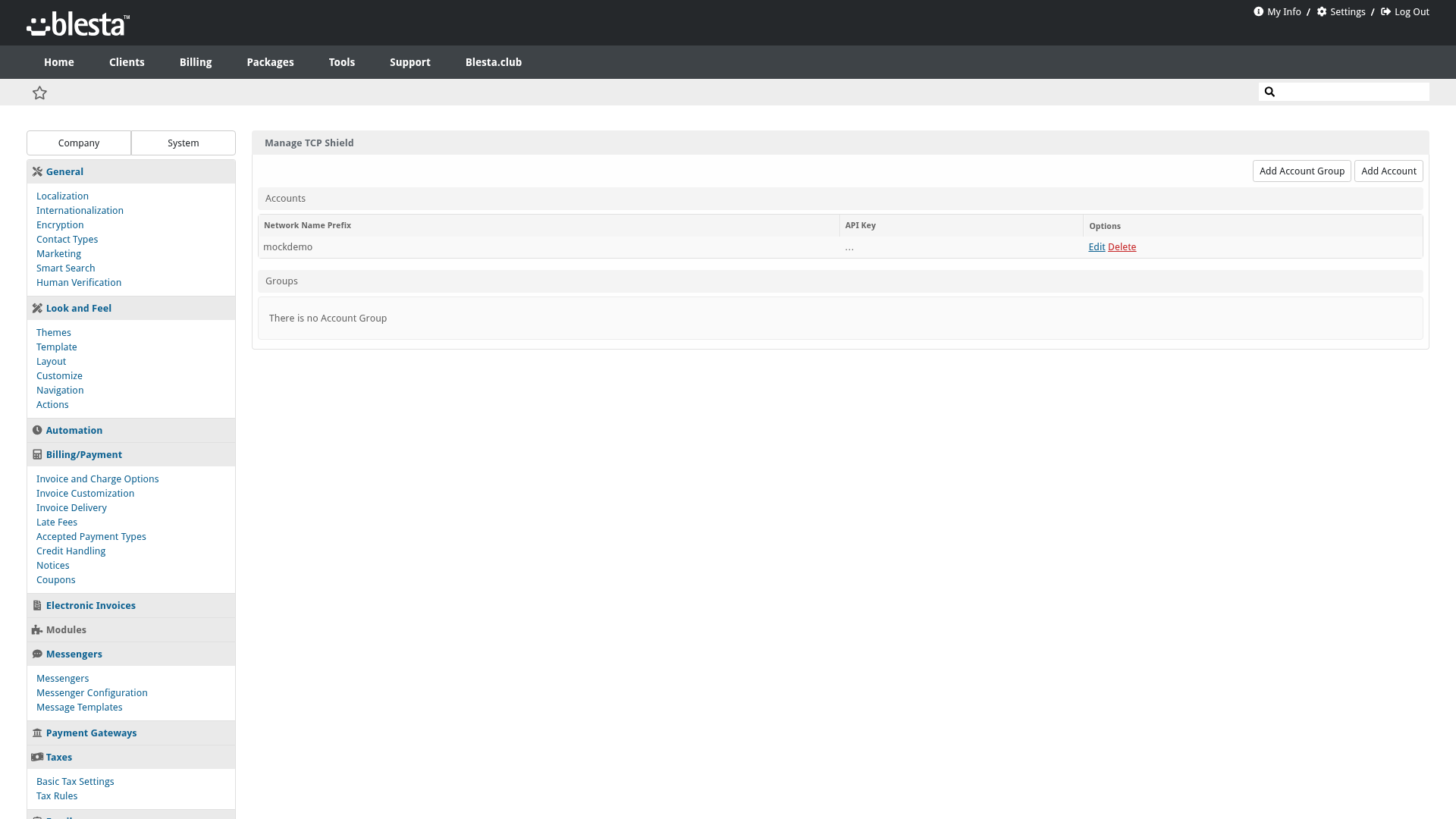The width and height of the screenshot is (1456, 819).
Task: Open Smart Search settings
Action: point(65,268)
